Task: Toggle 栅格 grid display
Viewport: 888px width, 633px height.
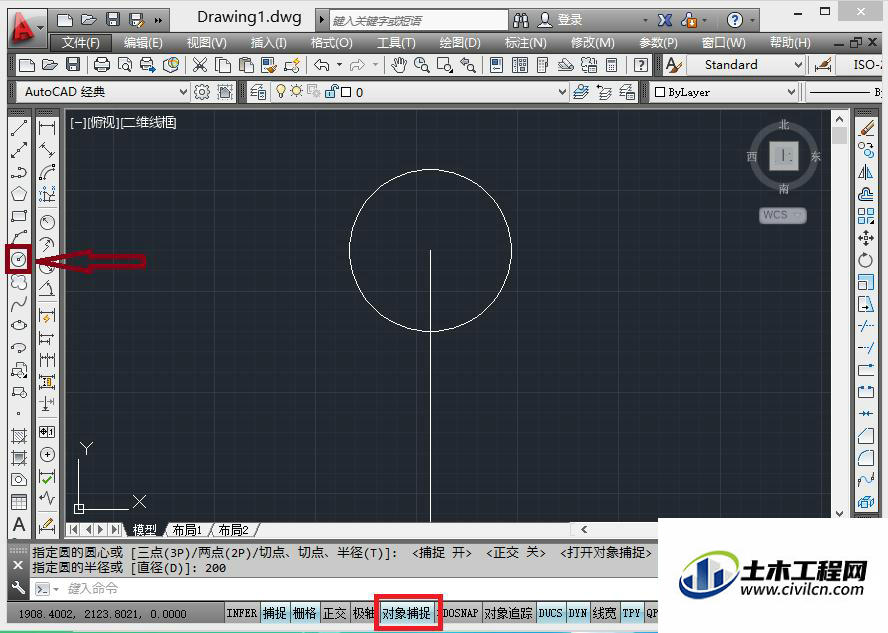Action: (305, 613)
